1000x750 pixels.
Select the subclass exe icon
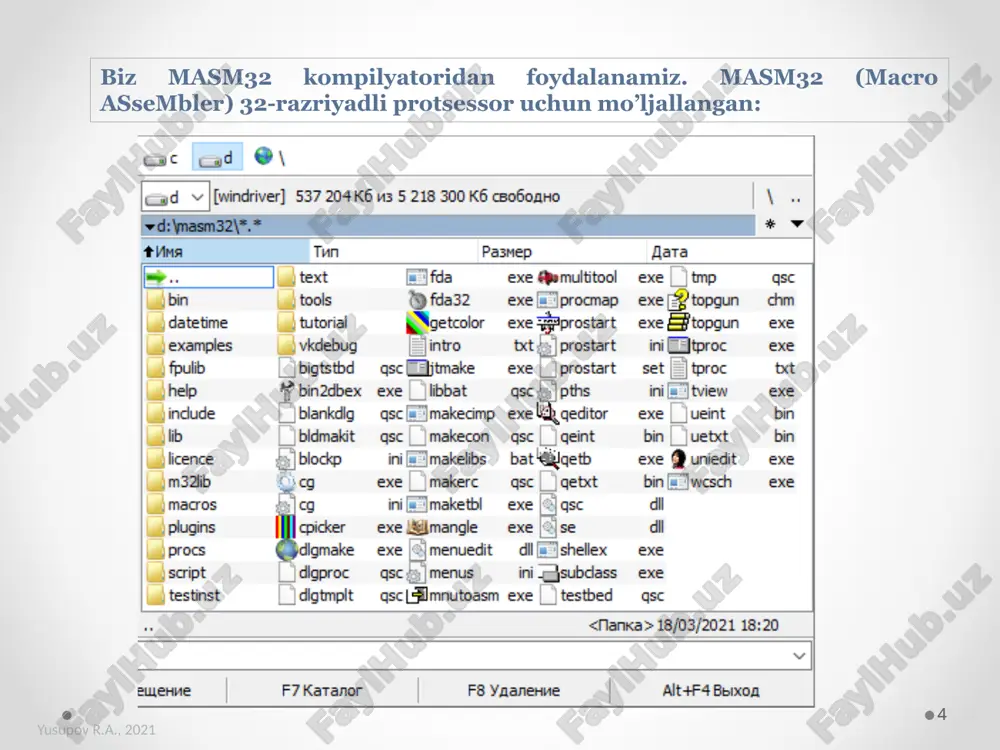coord(548,573)
